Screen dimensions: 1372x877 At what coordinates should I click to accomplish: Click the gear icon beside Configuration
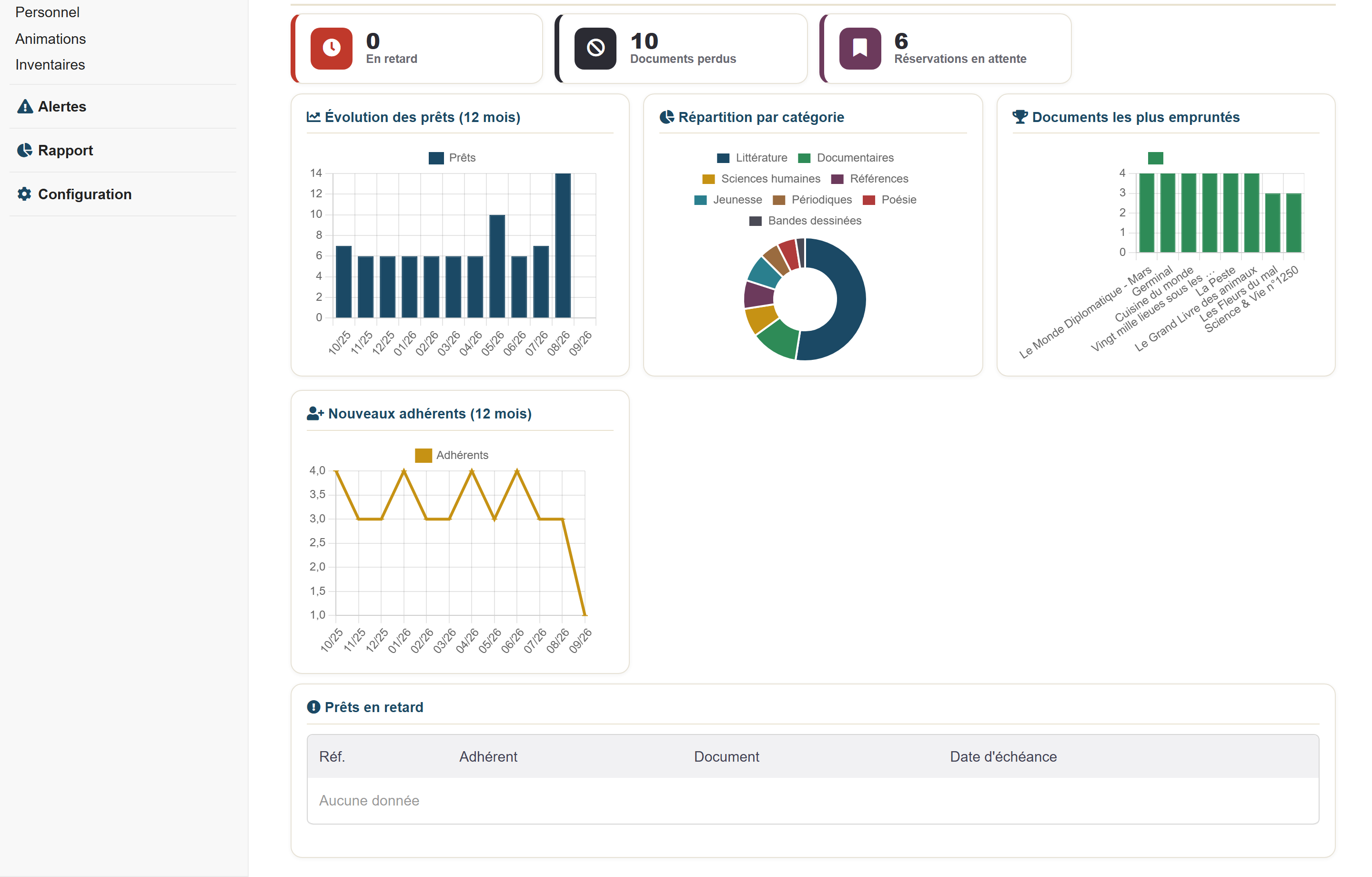click(x=24, y=194)
